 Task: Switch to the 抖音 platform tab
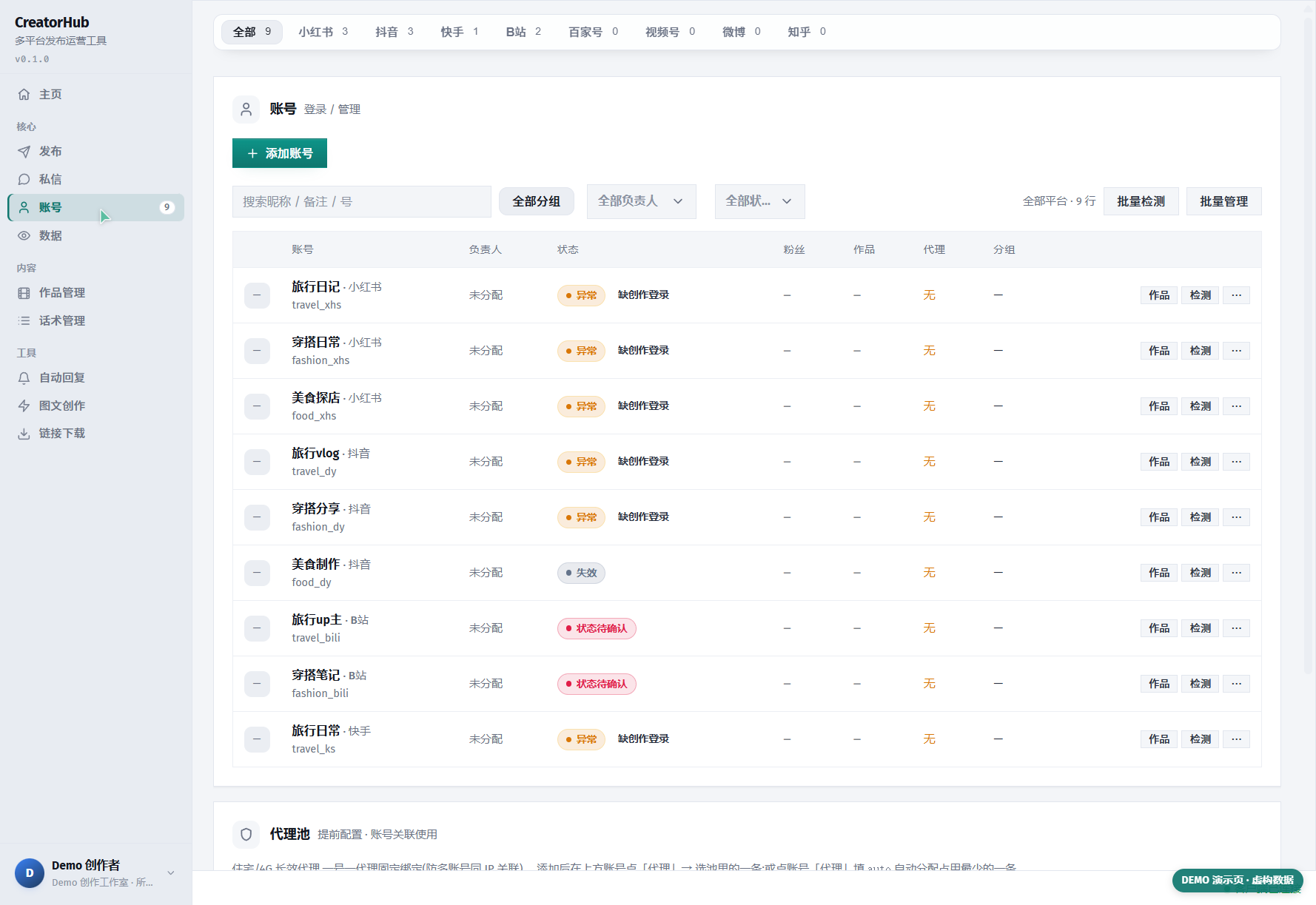pyautogui.click(x=395, y=32)
